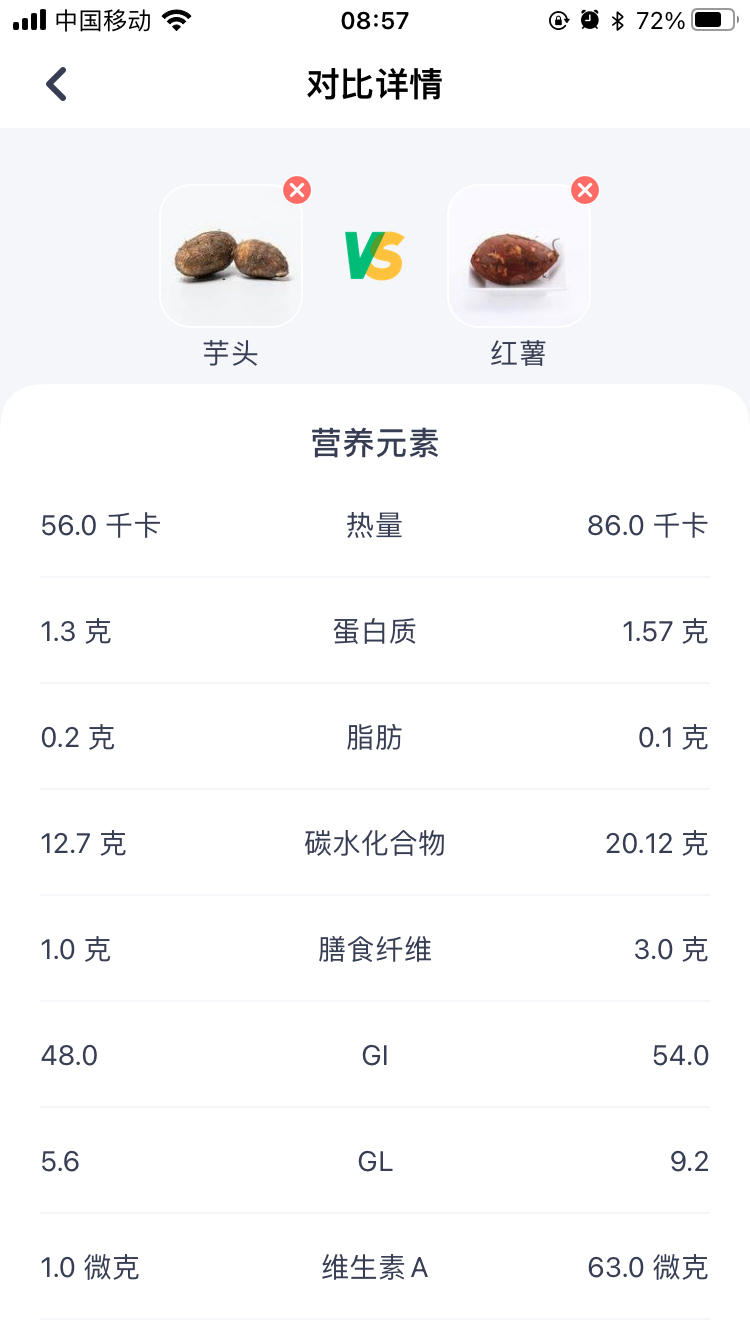Open the 红薯 food thumbnail
Image resolution: width=750 pixels, height=1334 pixels.
pyautogui.click(x=518, y=256)
